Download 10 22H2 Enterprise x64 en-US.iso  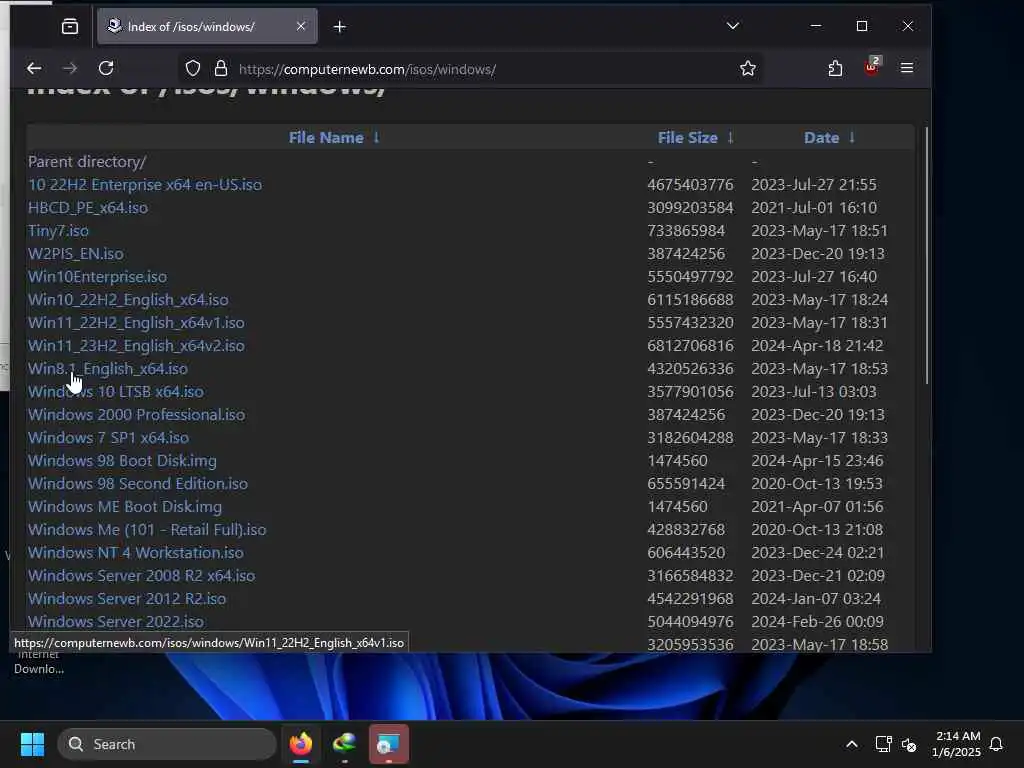click(x=144, y=185)
